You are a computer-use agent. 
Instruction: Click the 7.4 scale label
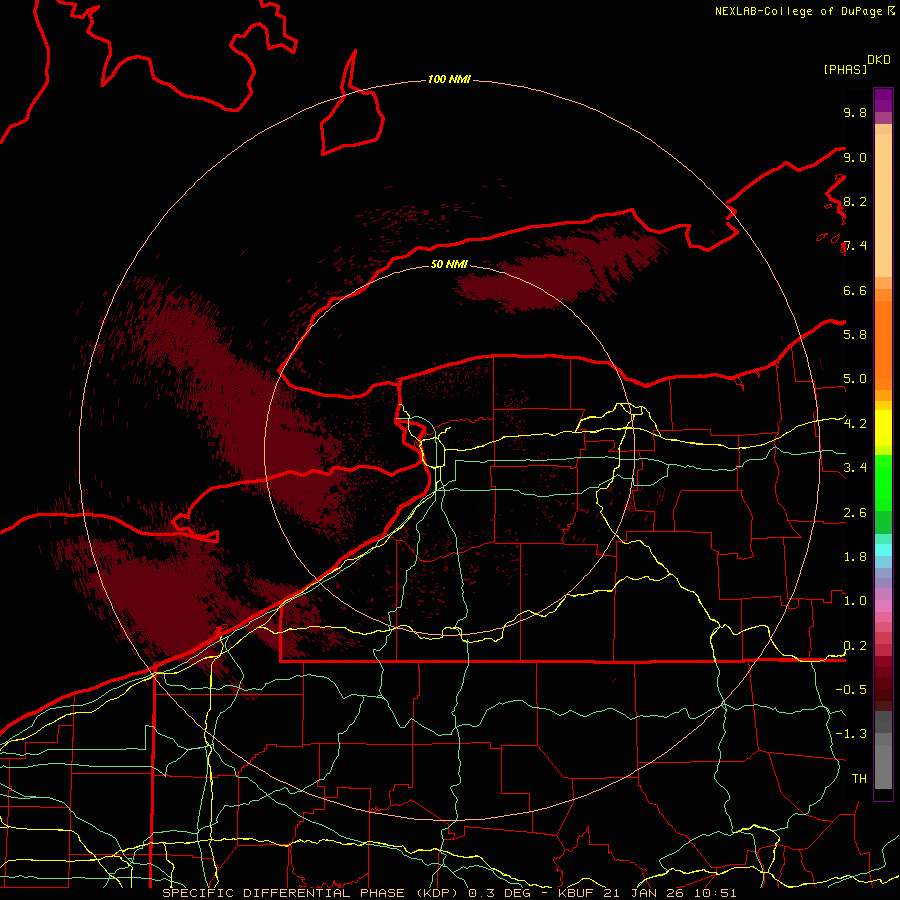click(x=855, y=246)
